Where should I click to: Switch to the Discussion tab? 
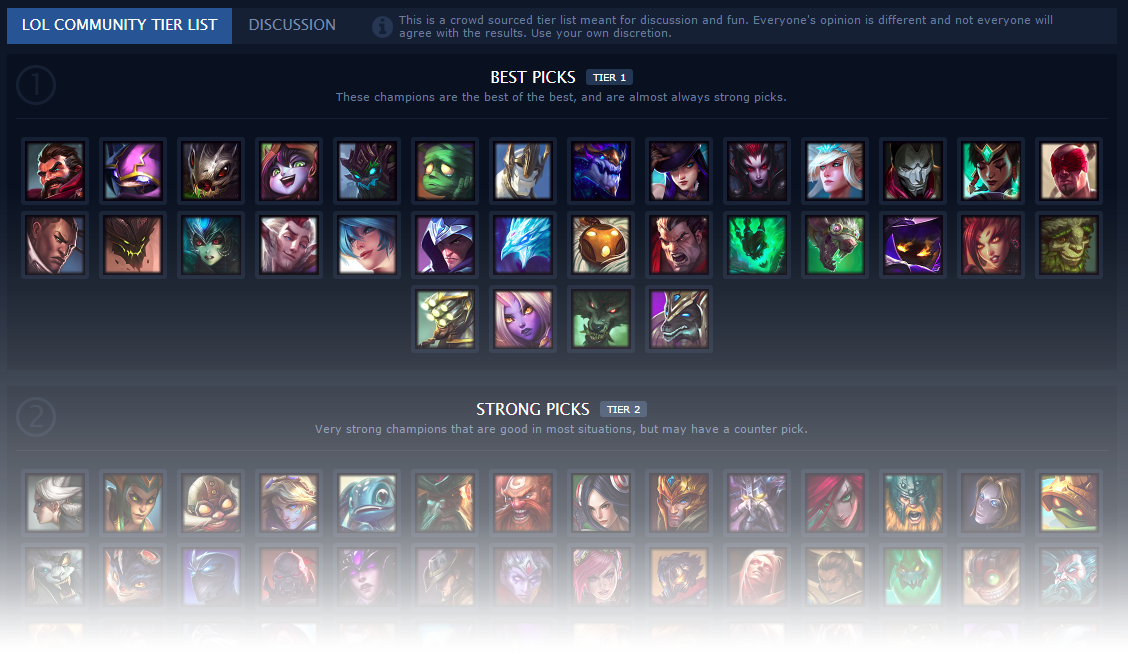(291, 25)
